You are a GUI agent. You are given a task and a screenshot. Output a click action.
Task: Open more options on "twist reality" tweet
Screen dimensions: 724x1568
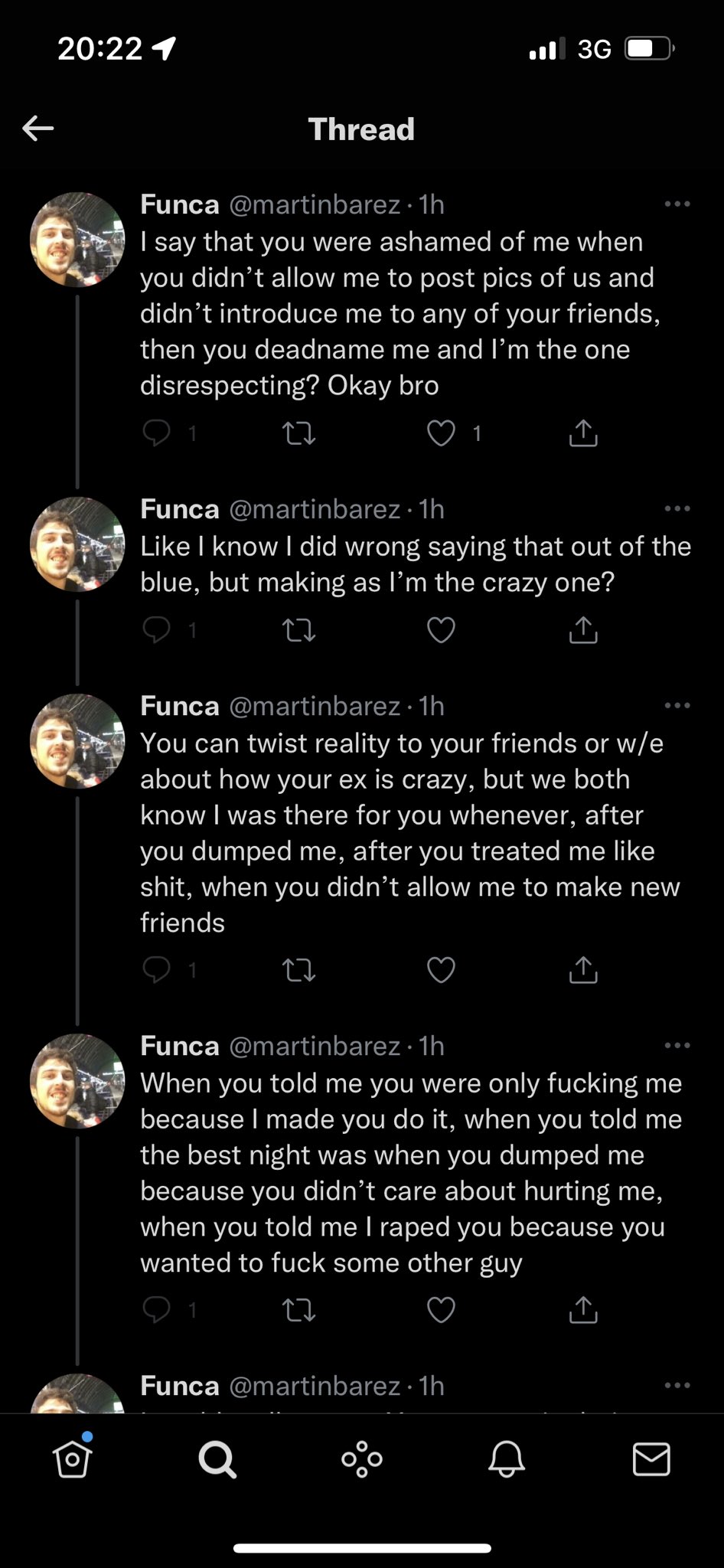click(x=677, y=705)
